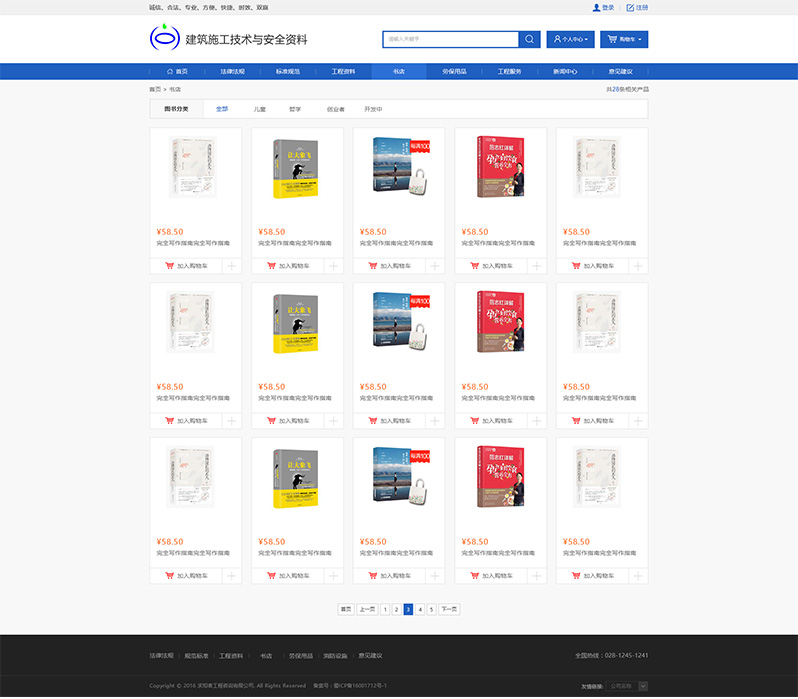Click the 登录 user icon
Screen dimensions: 798x699
[597, 7]
